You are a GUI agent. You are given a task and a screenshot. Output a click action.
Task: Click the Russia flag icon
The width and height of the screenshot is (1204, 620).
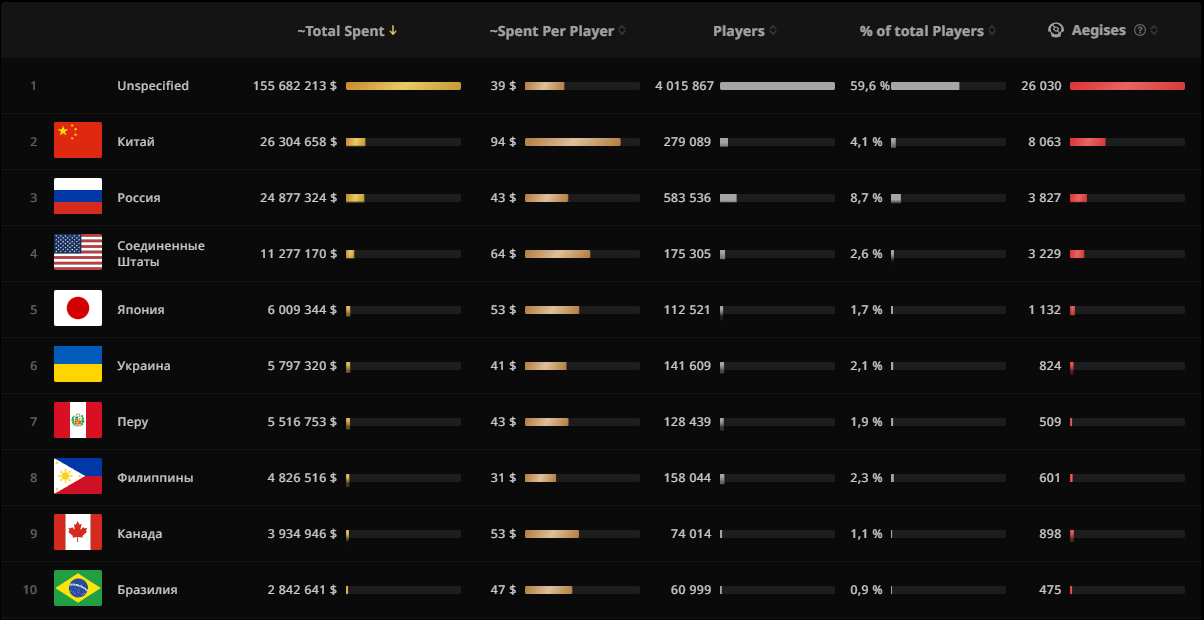[x=78, y=197]
